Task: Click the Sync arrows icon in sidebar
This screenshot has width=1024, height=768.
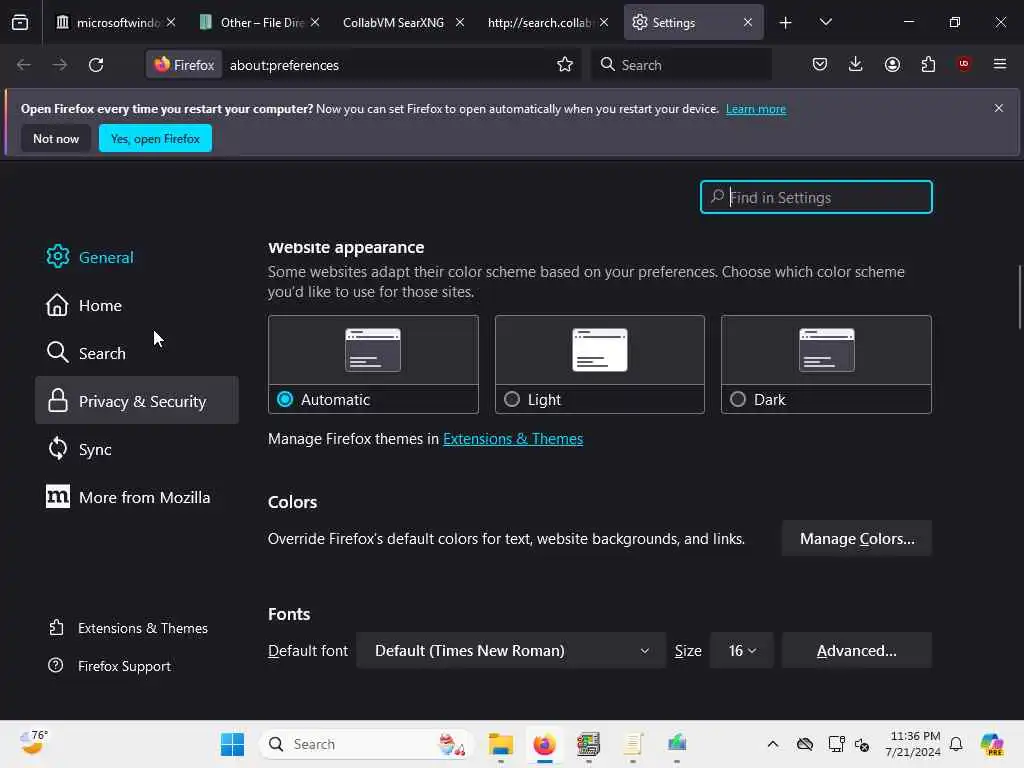Action: click(x=57, y=449)
